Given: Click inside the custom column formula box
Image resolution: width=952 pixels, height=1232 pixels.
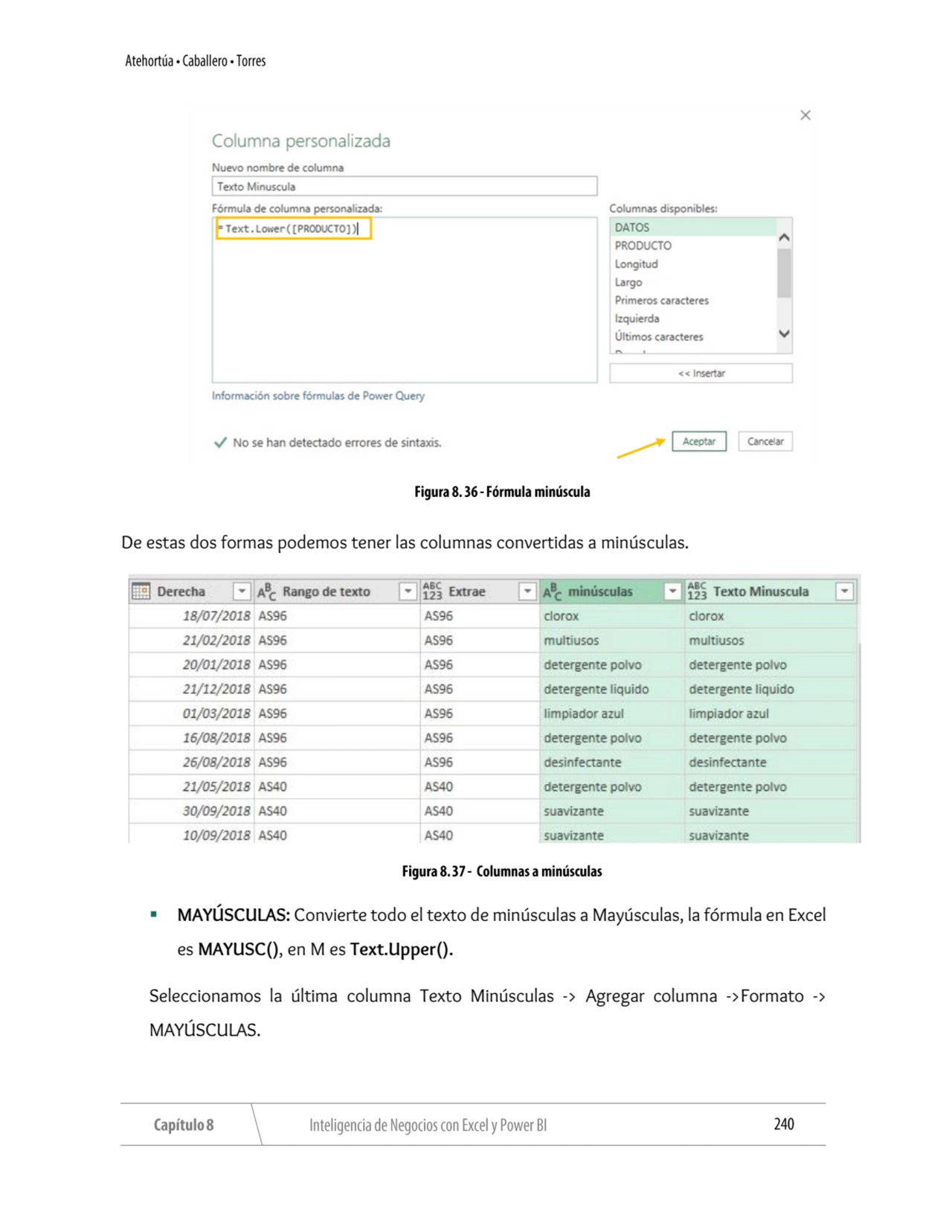Looking at the screenshot, I should point(404,300).
